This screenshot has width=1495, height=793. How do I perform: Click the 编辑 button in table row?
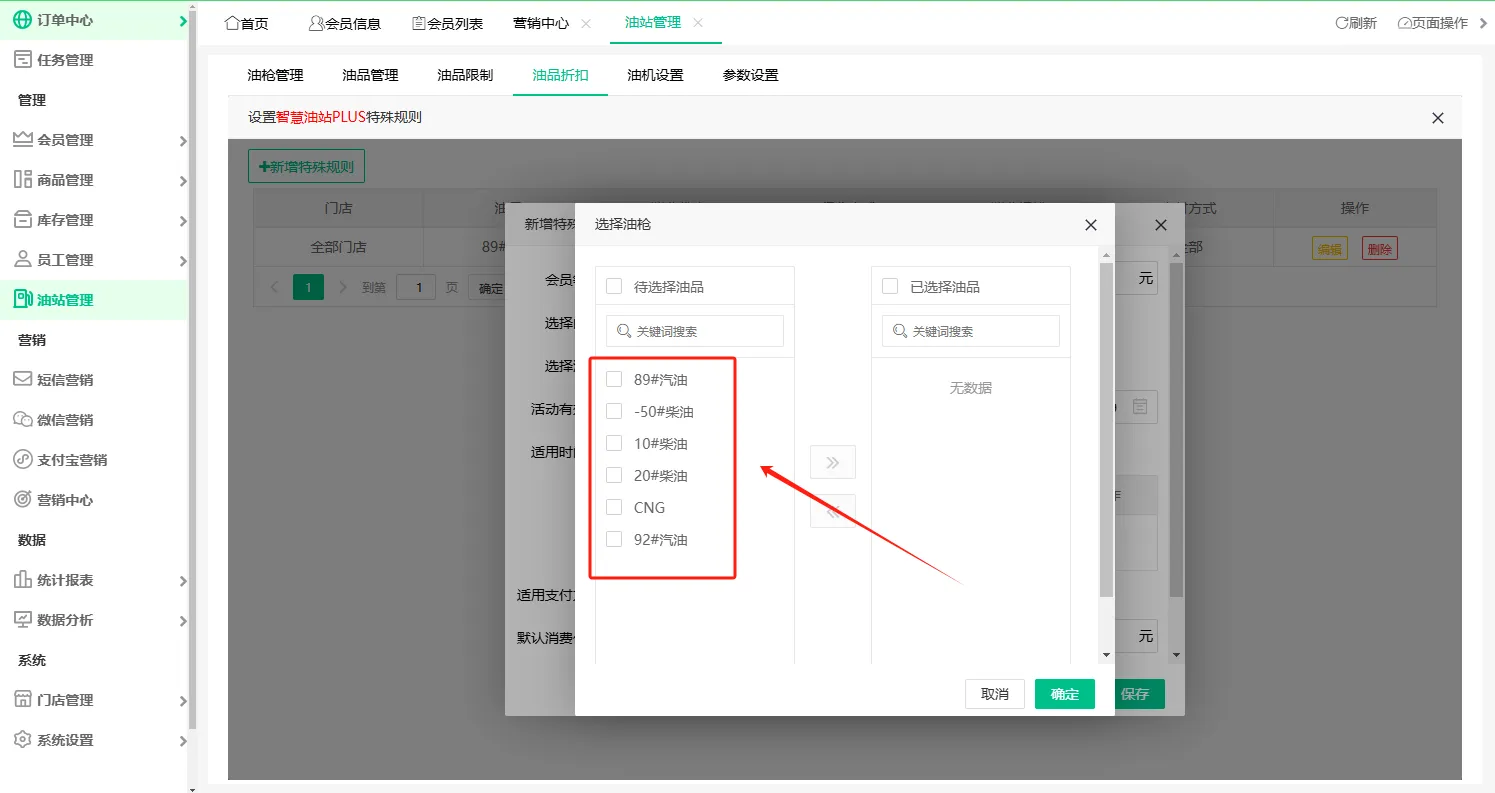click(x=1329, y=249)
